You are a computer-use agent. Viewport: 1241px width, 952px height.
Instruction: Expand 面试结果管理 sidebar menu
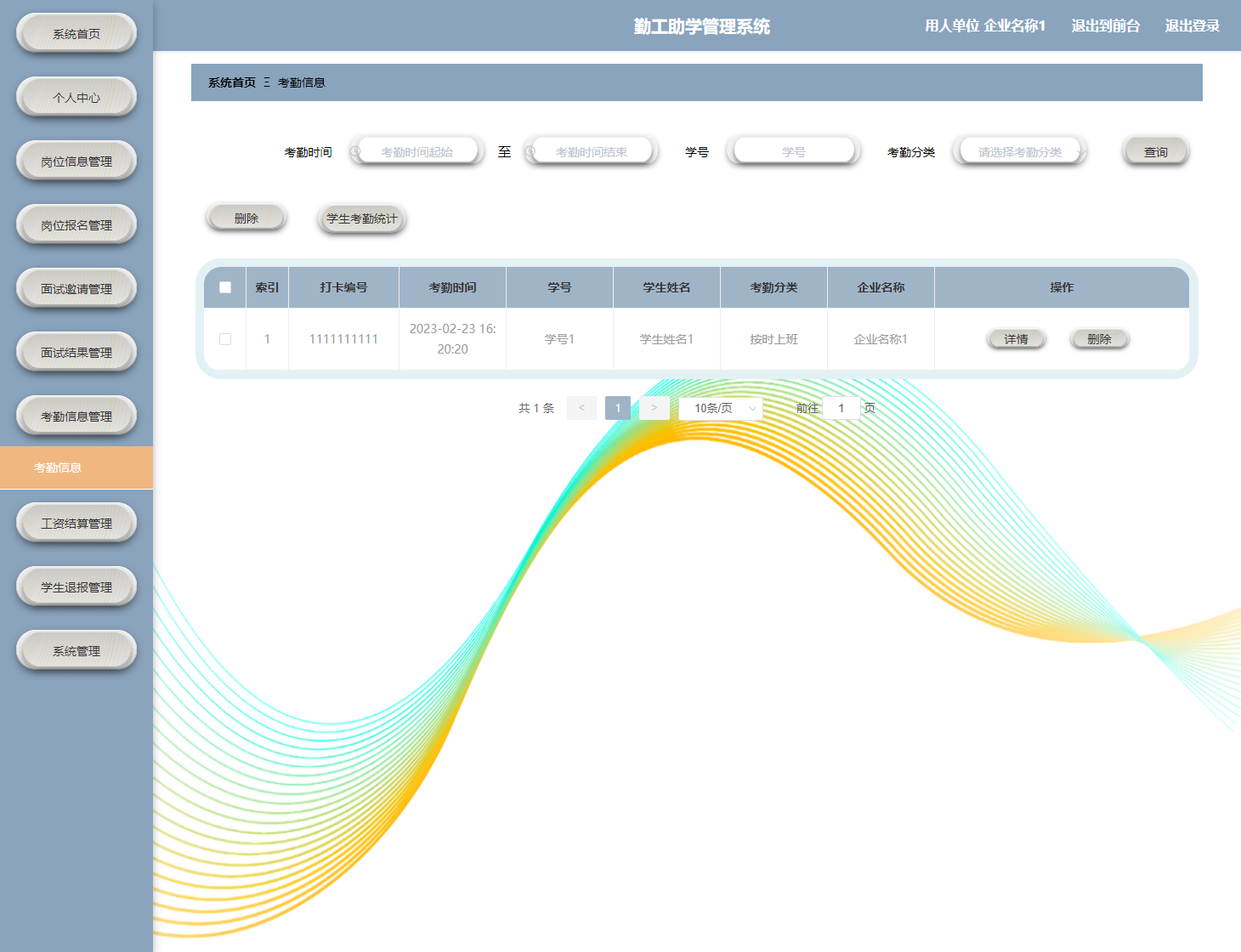point(76,353)
